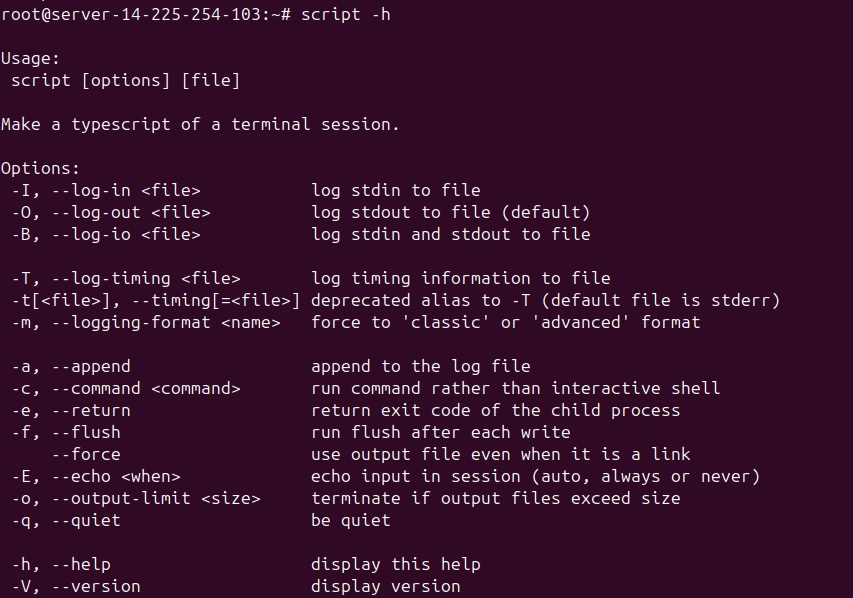Click the 'Usage:' heading
The width and height of the screenshot is (853, 598).
(30, 59)
